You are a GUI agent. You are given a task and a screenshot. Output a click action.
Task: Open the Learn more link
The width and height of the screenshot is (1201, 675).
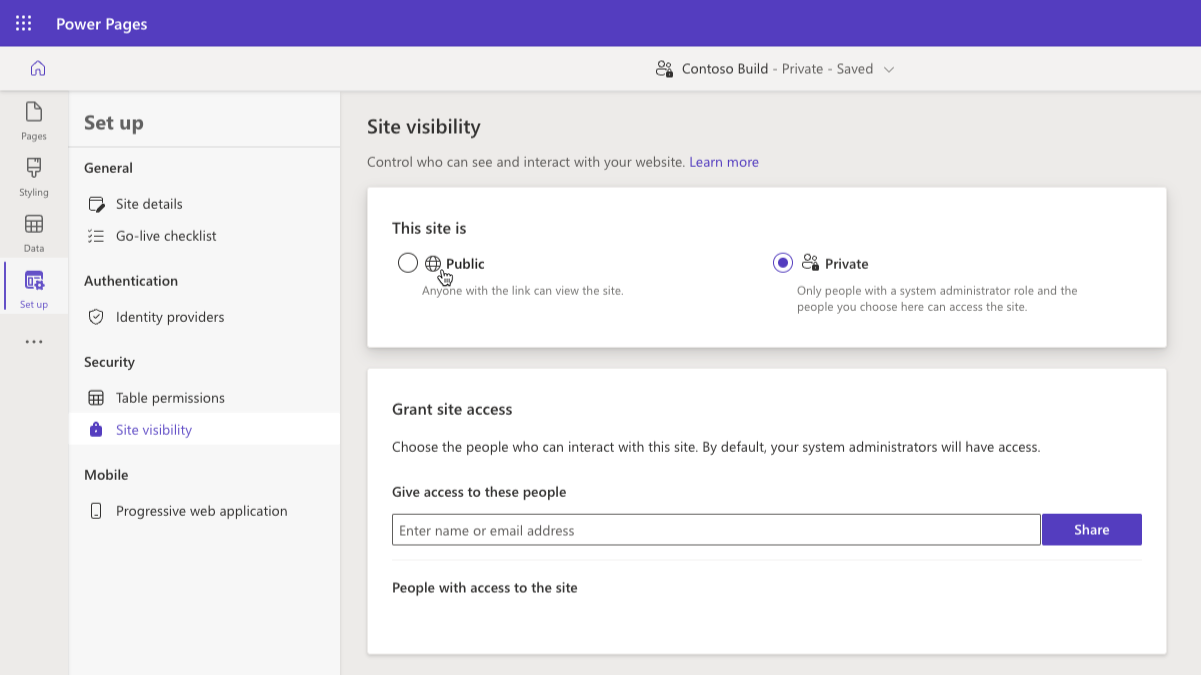(x=723, y=162)
